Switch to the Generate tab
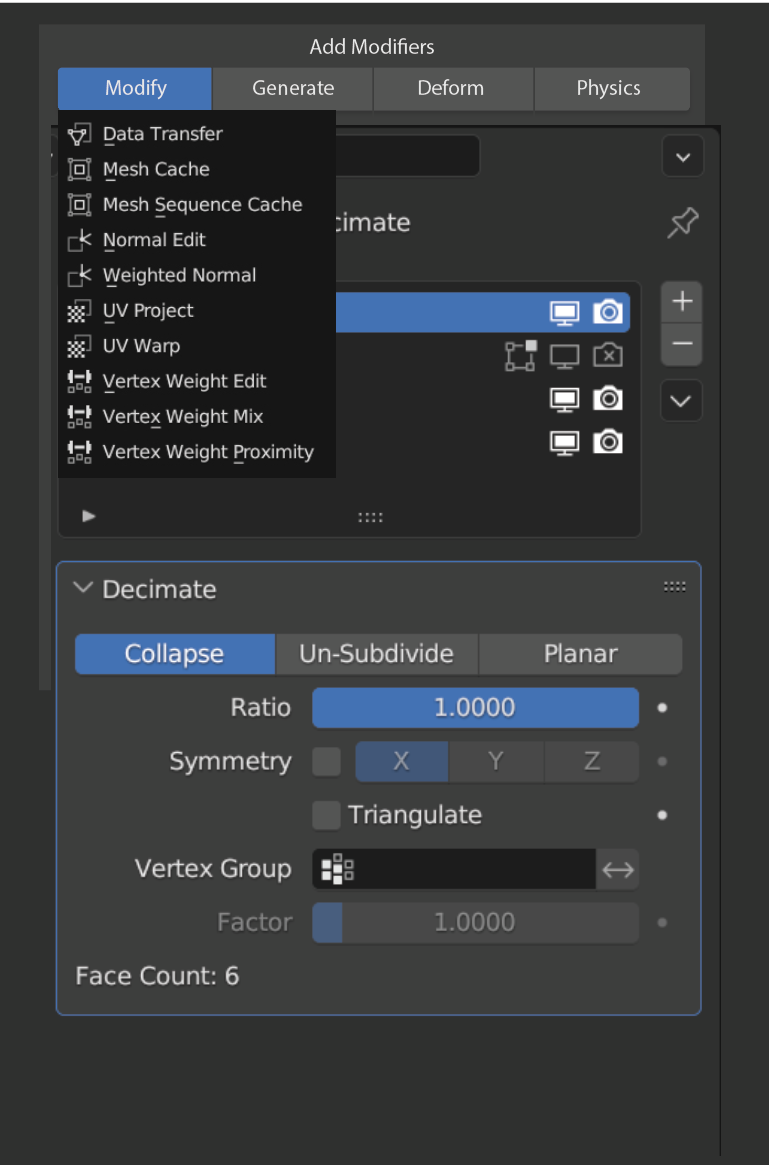This screenshot has height=1165, width=769. pyautogui.click(x=293, y=88)
